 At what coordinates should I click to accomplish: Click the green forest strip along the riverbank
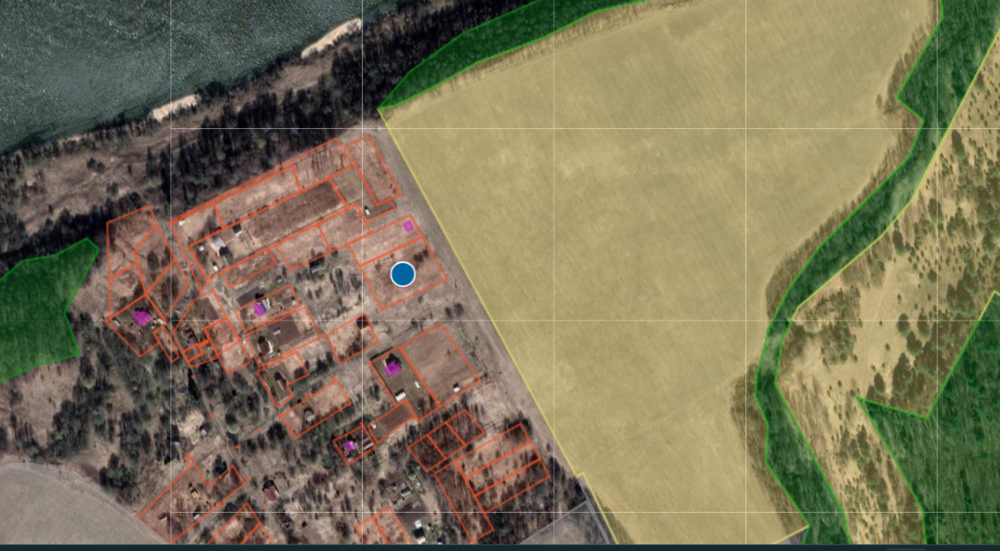pyautogui.click(x=480, y=45)
